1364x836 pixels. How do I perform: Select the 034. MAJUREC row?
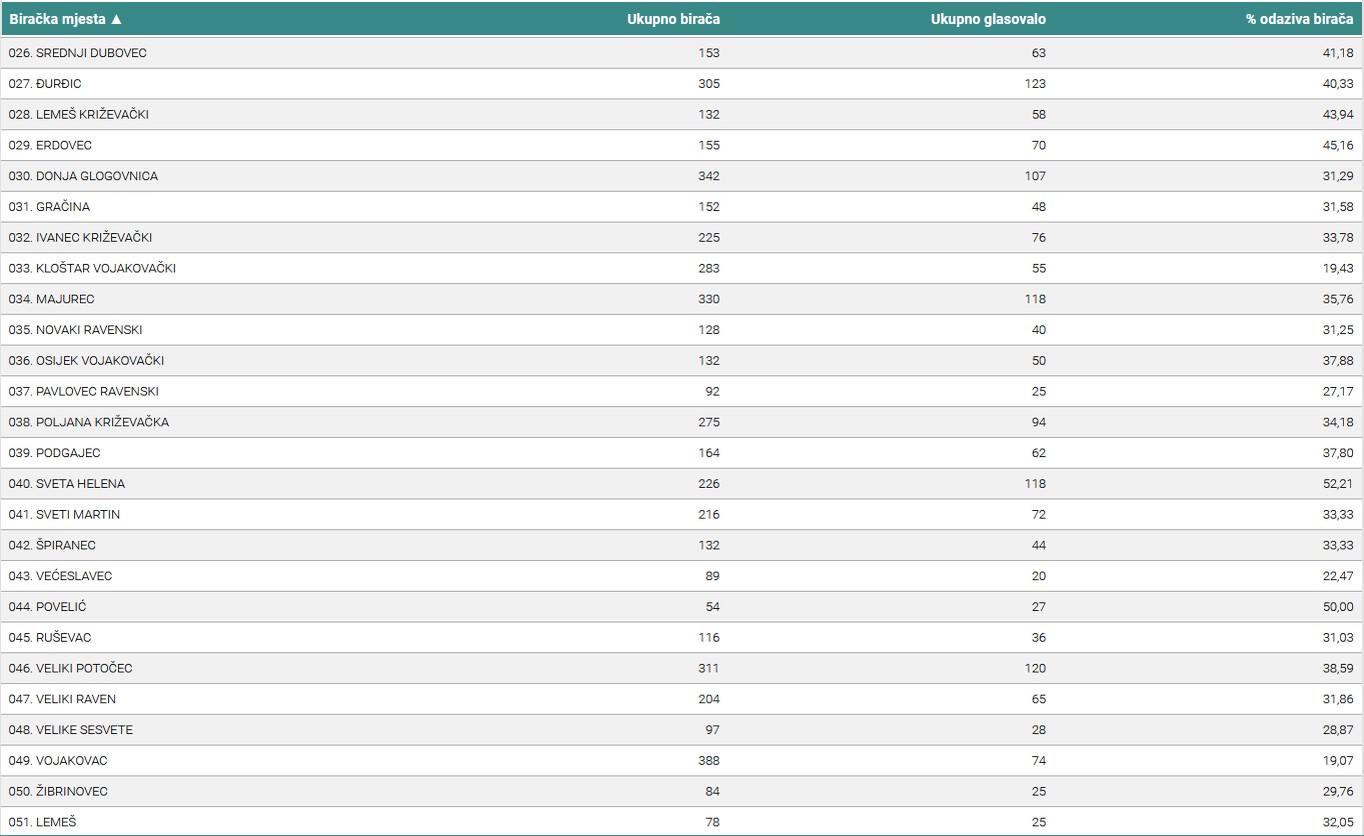tap(51, 299)
